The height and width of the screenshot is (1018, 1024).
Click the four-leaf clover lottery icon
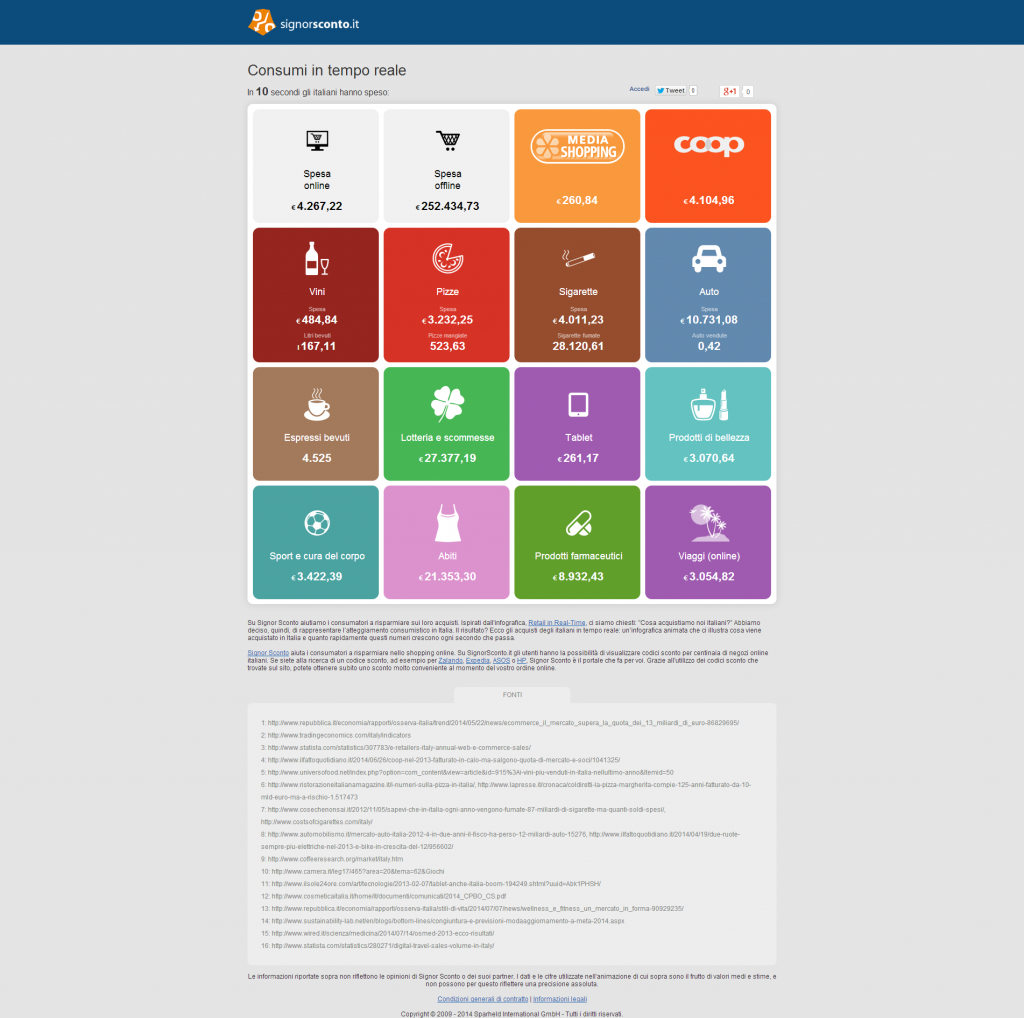[447, 404]
